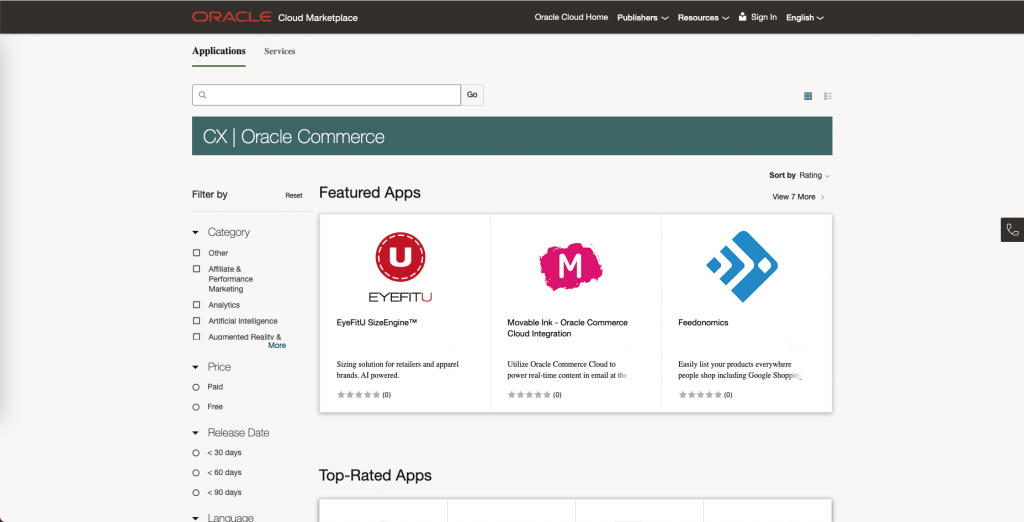Select the Paid price option

[196, 387]
